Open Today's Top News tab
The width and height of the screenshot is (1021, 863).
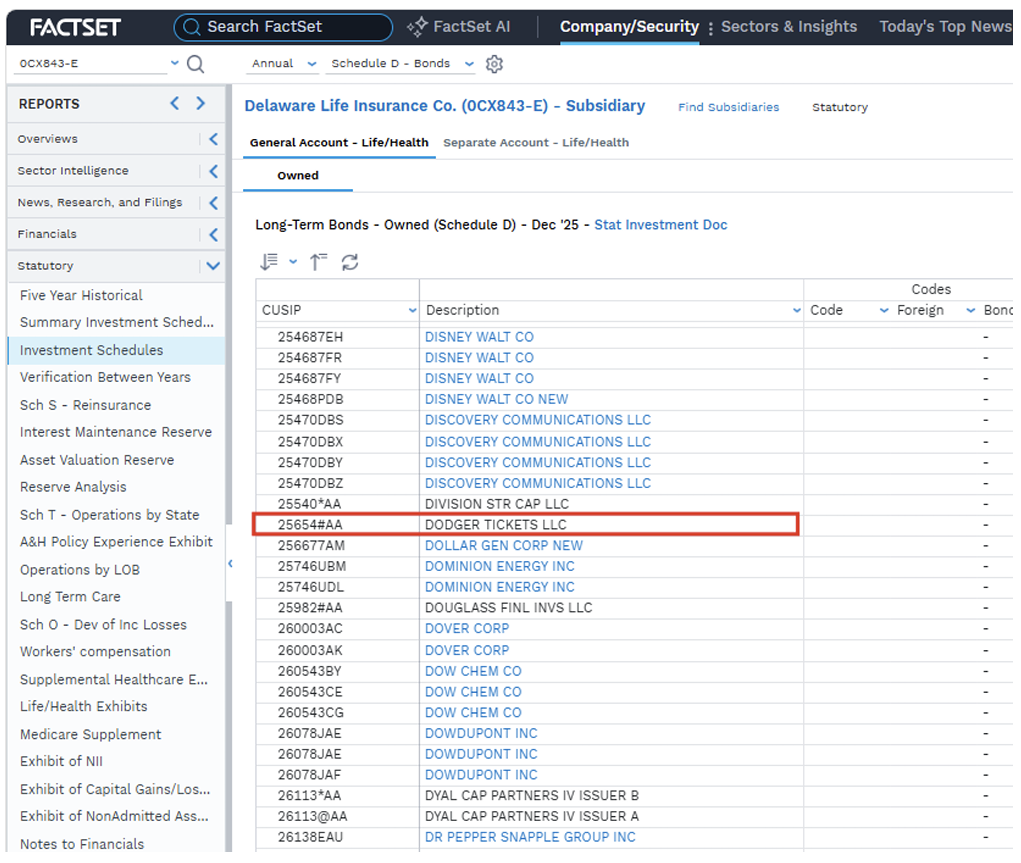tap(945, 27)
